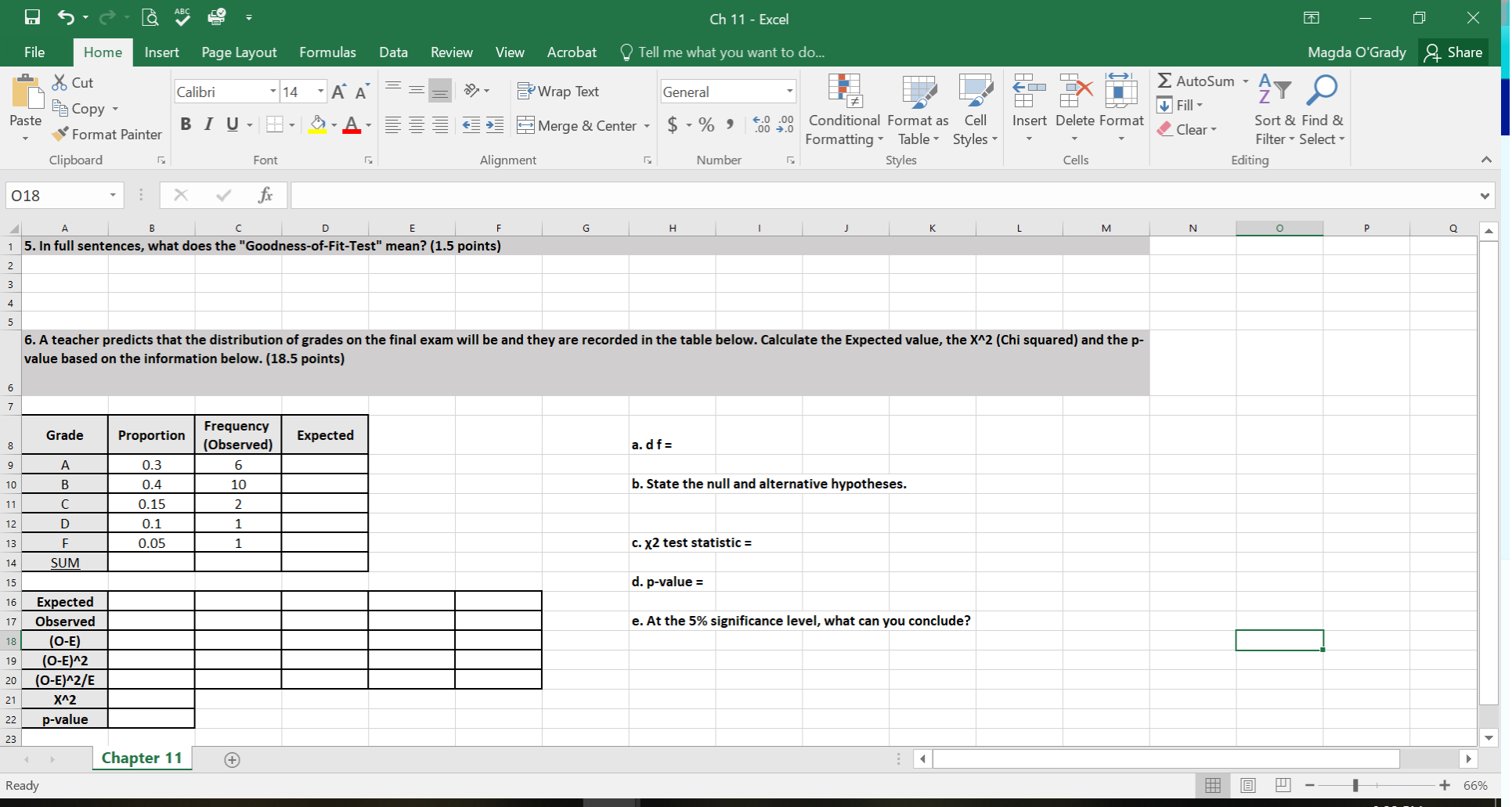Toggle Wrap Text for the cell
This screenshot has height=807, width=1512.
[x=558, y=92]
